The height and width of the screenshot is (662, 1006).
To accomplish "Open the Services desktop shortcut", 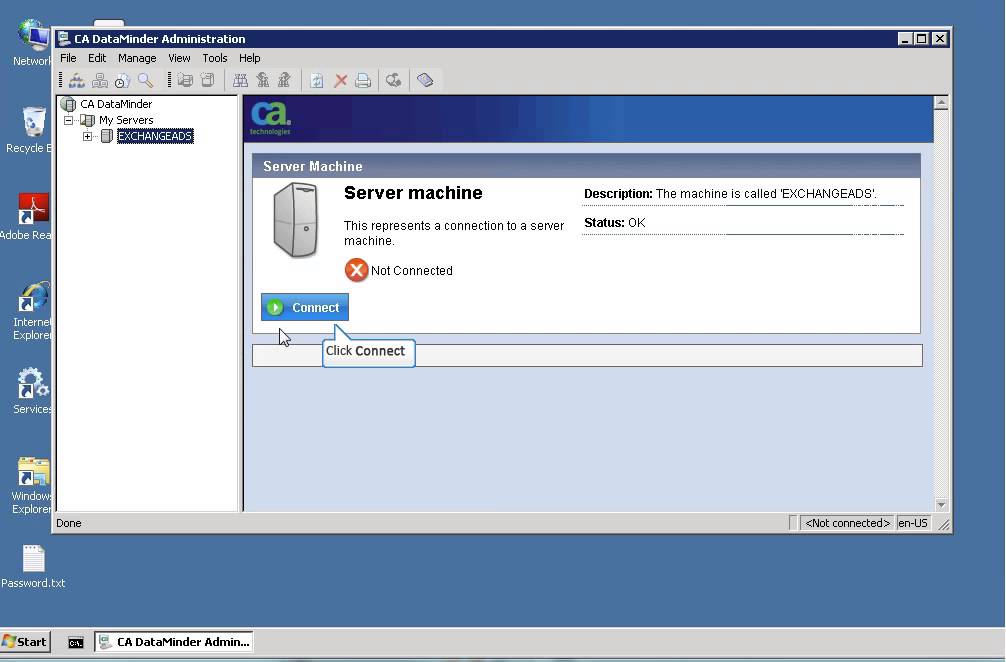I will [32, 391].
